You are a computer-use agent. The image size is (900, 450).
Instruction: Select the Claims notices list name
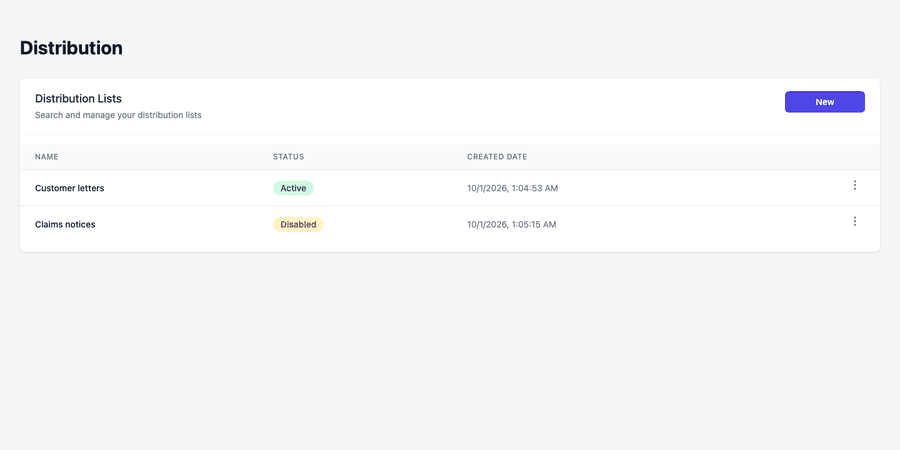coord(65,224)
